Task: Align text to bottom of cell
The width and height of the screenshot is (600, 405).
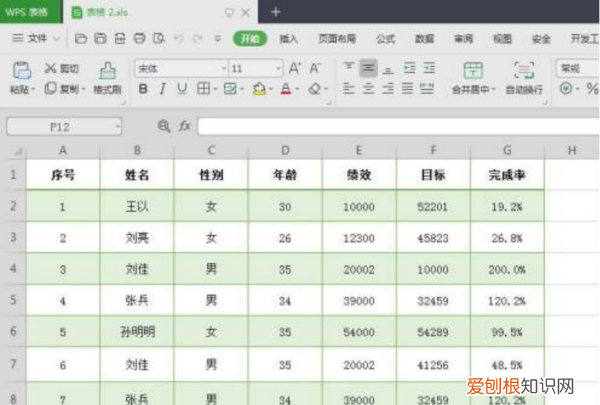Action: click(x=388, y=69)
